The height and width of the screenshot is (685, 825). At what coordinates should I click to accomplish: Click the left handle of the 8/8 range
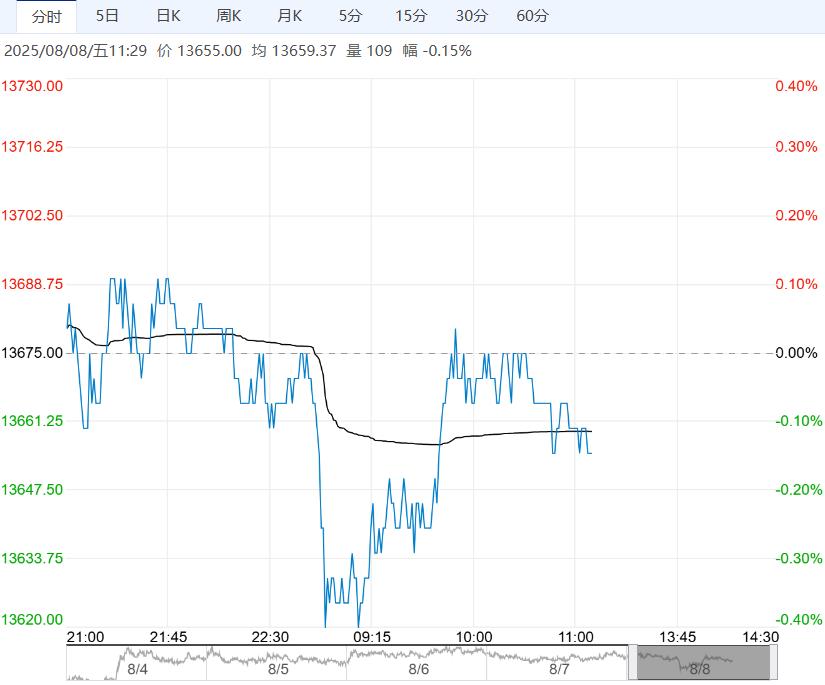click(632, 662)
